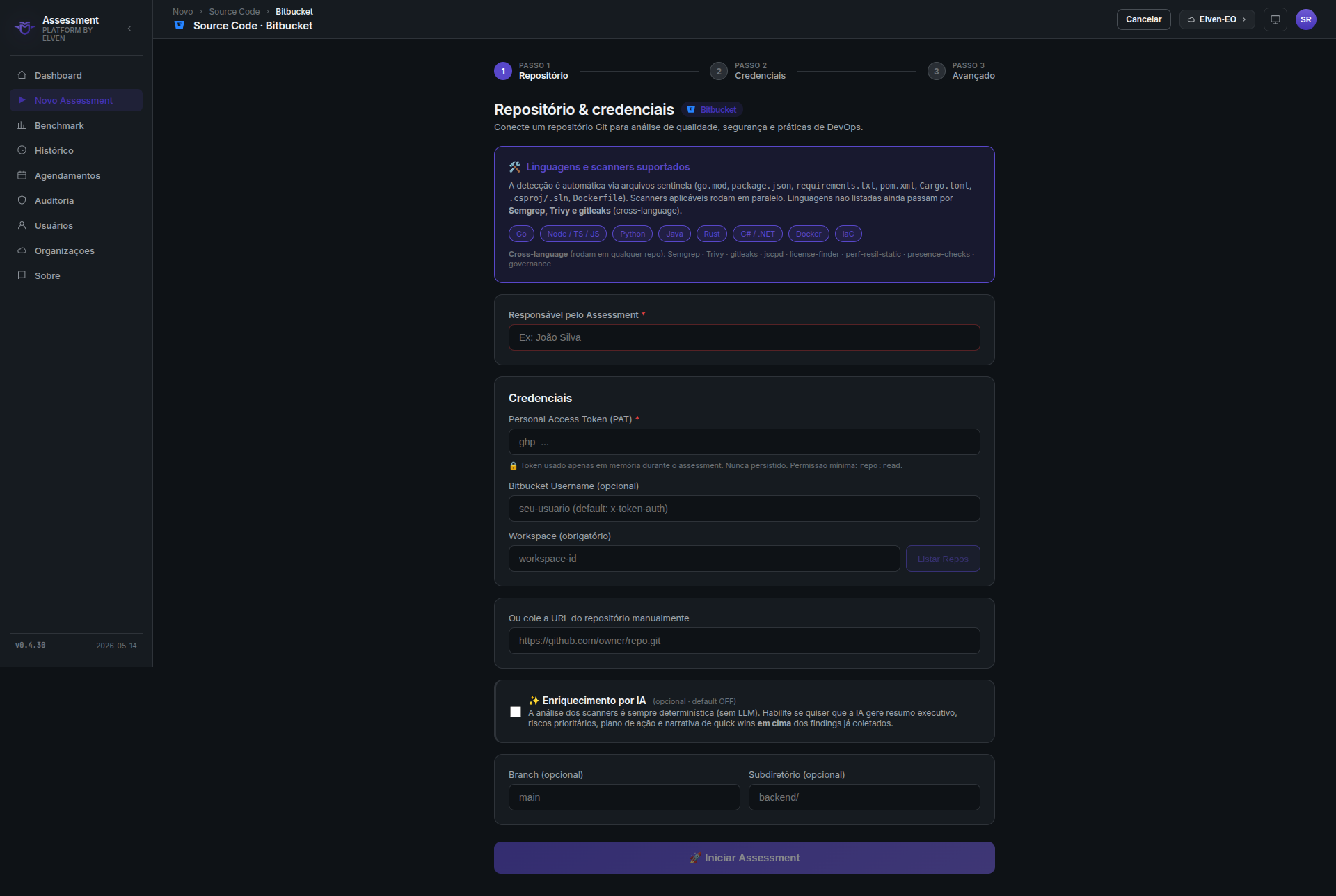The image size is (1336, 896).
Task: Click the monitor display icon in the header
Action: [x=1275, y=19]
